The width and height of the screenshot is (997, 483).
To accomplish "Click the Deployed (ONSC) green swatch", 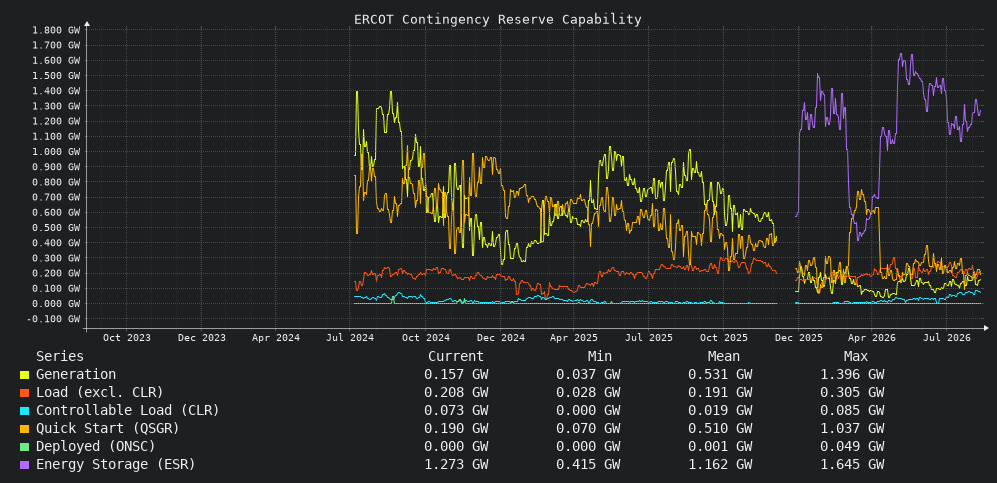I will pyautogui.click(x=24, y=447).
